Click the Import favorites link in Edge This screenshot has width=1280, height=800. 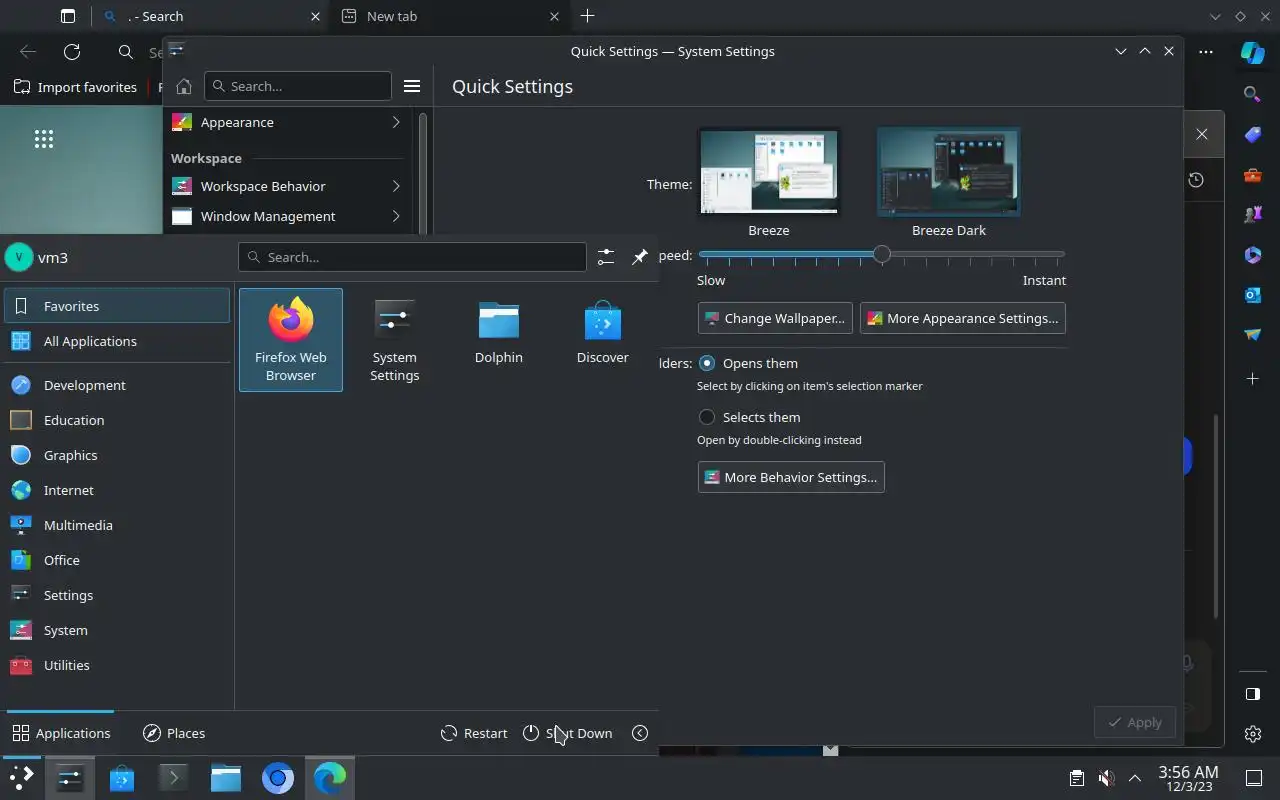(76, 87)
